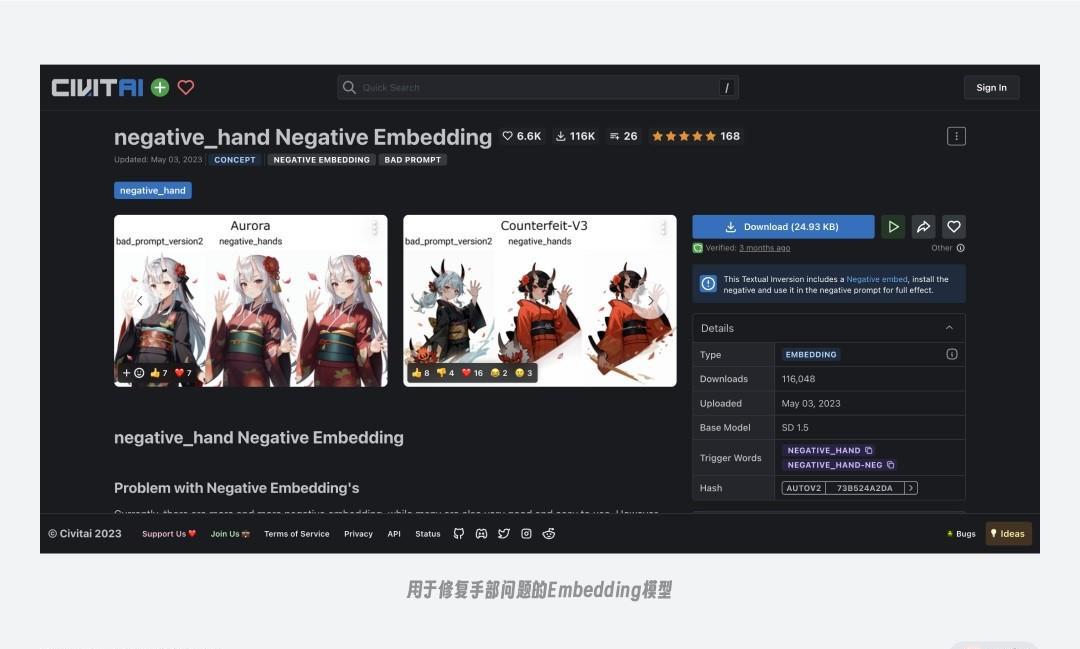Go to previous image in carousel
Image resolution: width=1080 pixels, height=649 pixels.
pos(140,300)
